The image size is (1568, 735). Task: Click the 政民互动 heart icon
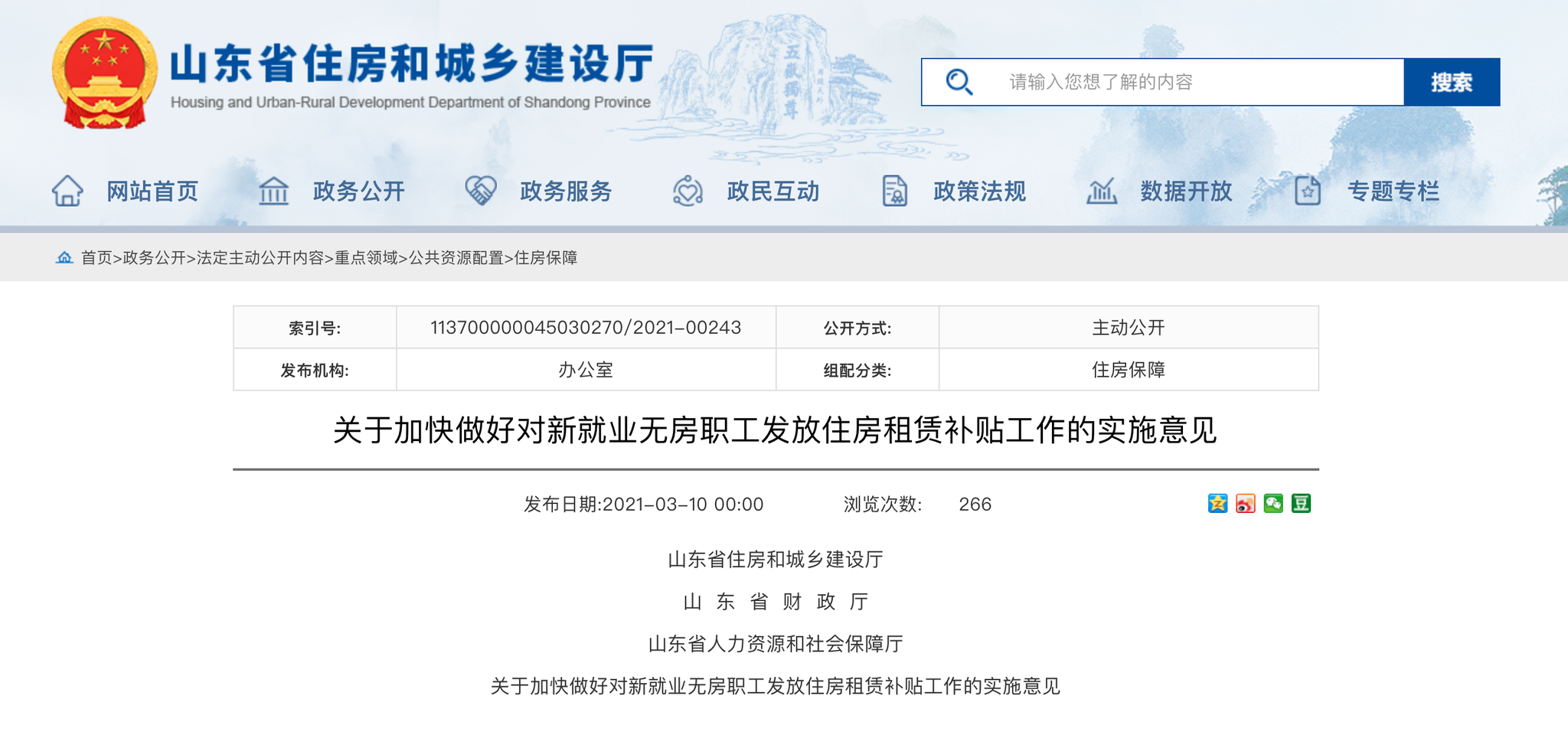688,191
